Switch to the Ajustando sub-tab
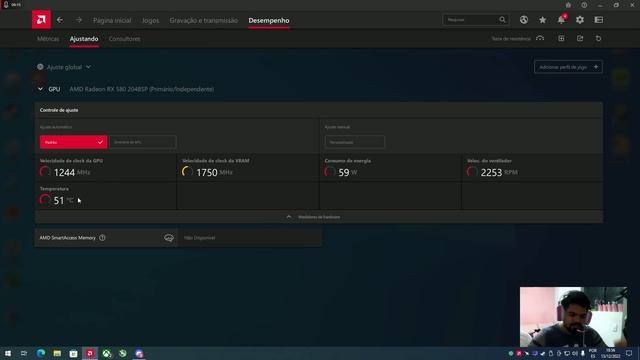The width and height of the screenshot is (640, 360). [84, 39]
